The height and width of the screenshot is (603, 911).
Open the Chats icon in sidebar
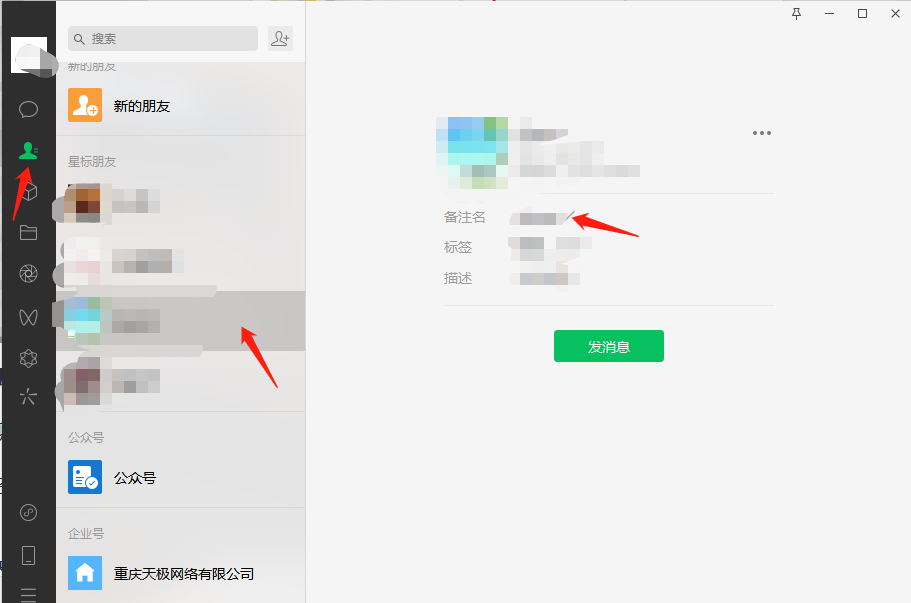tap(28, 109)
